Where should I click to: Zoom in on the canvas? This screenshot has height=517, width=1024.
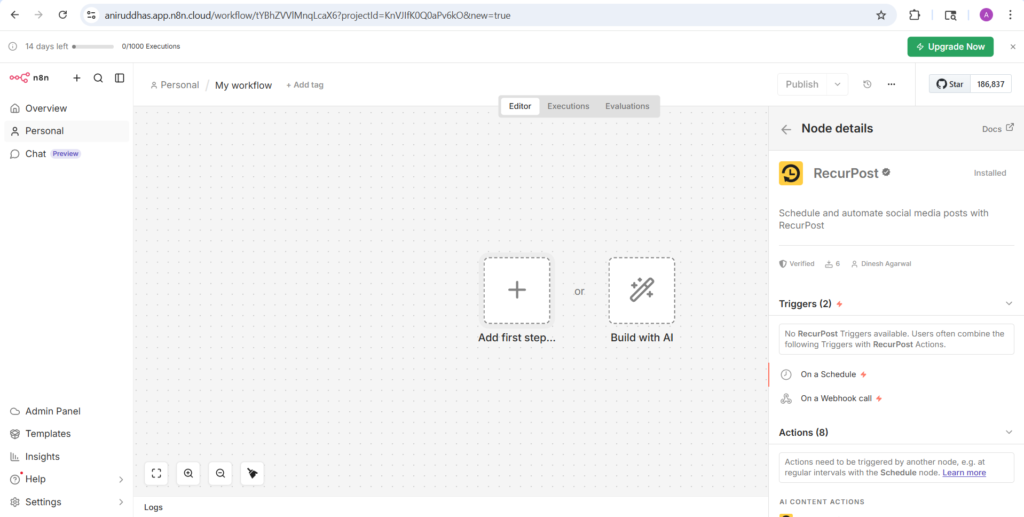pyautogui.click(x=188, y=473)
